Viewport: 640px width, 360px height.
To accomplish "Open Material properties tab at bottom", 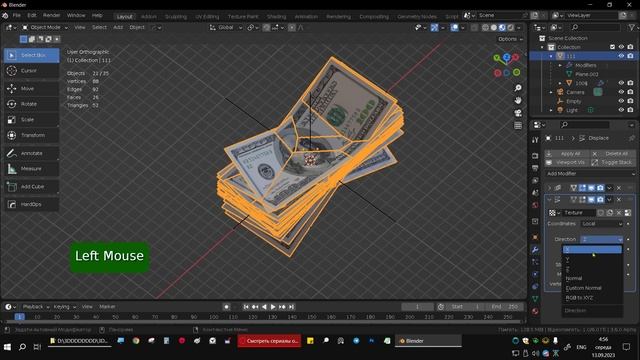I will pyautogui.click(x=535, y=311).
